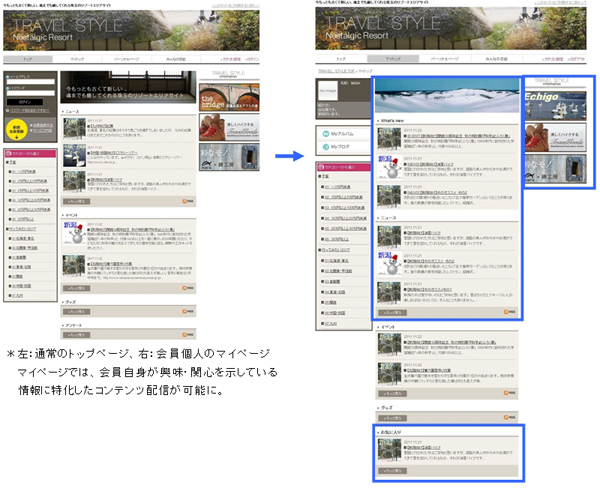
Task: Click the My アルバム link text
Action: tap(342, 134)
